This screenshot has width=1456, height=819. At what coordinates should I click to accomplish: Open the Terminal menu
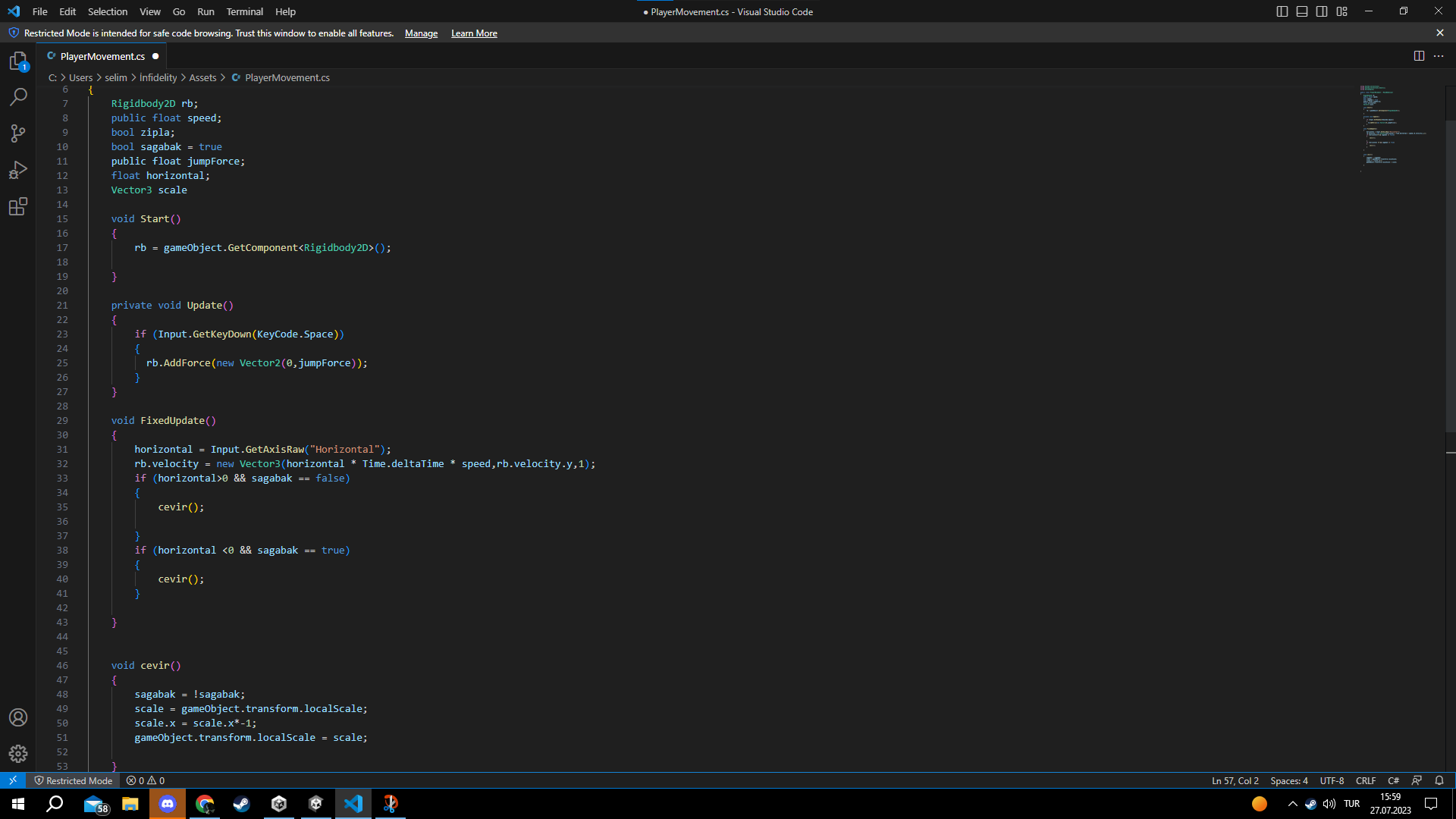pyautogui.click(x=244, y=11)
